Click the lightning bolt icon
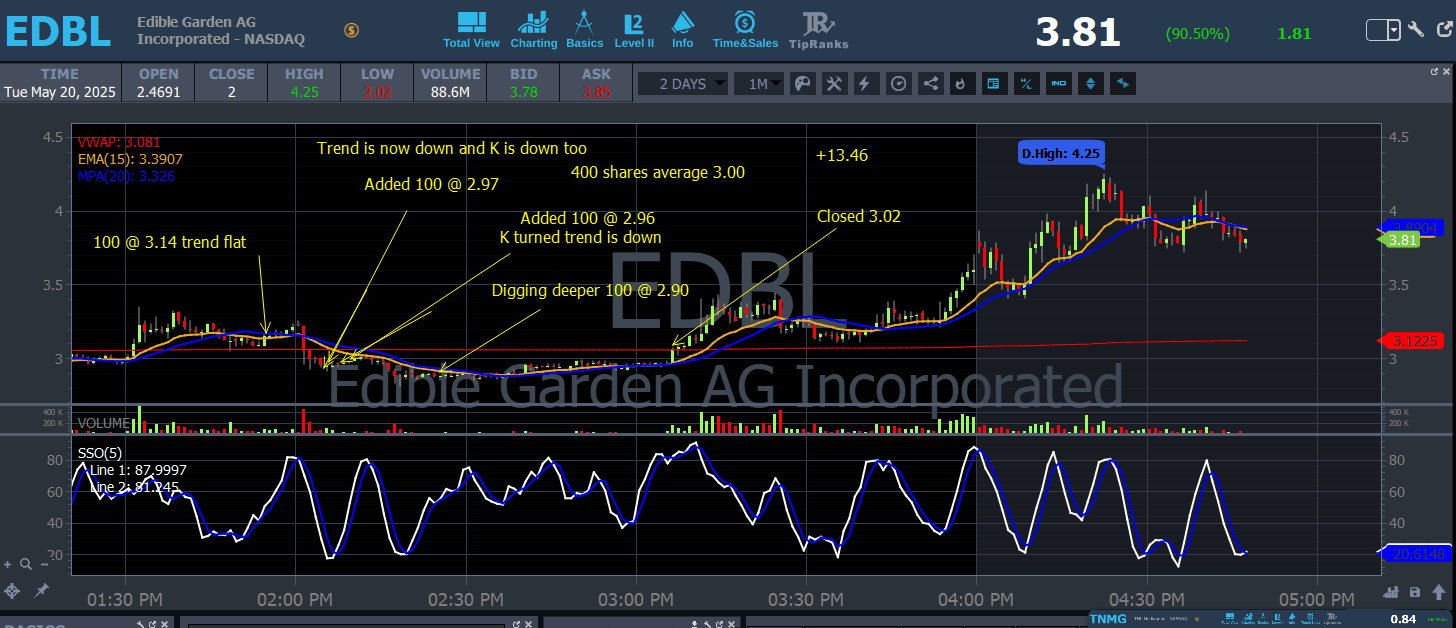1456x628 pixels. click(866, 84)
